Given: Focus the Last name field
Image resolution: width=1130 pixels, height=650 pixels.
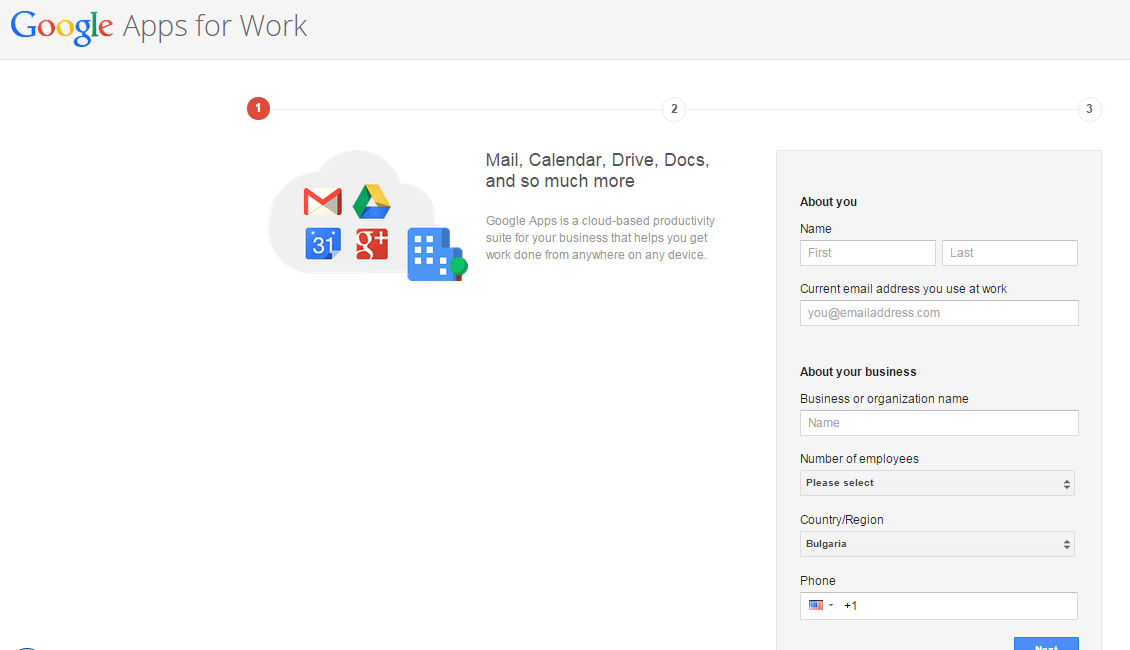Looking at the screenshot, I should (x=1009, y=253).
